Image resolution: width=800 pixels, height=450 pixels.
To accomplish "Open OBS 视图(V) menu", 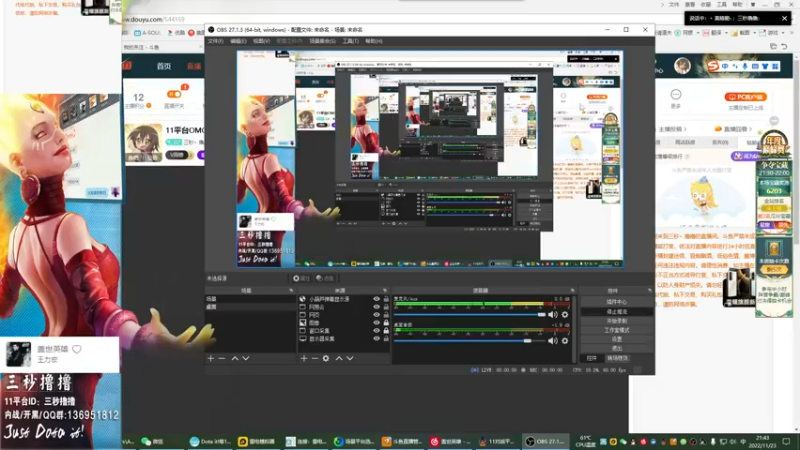I will [261, 41].
